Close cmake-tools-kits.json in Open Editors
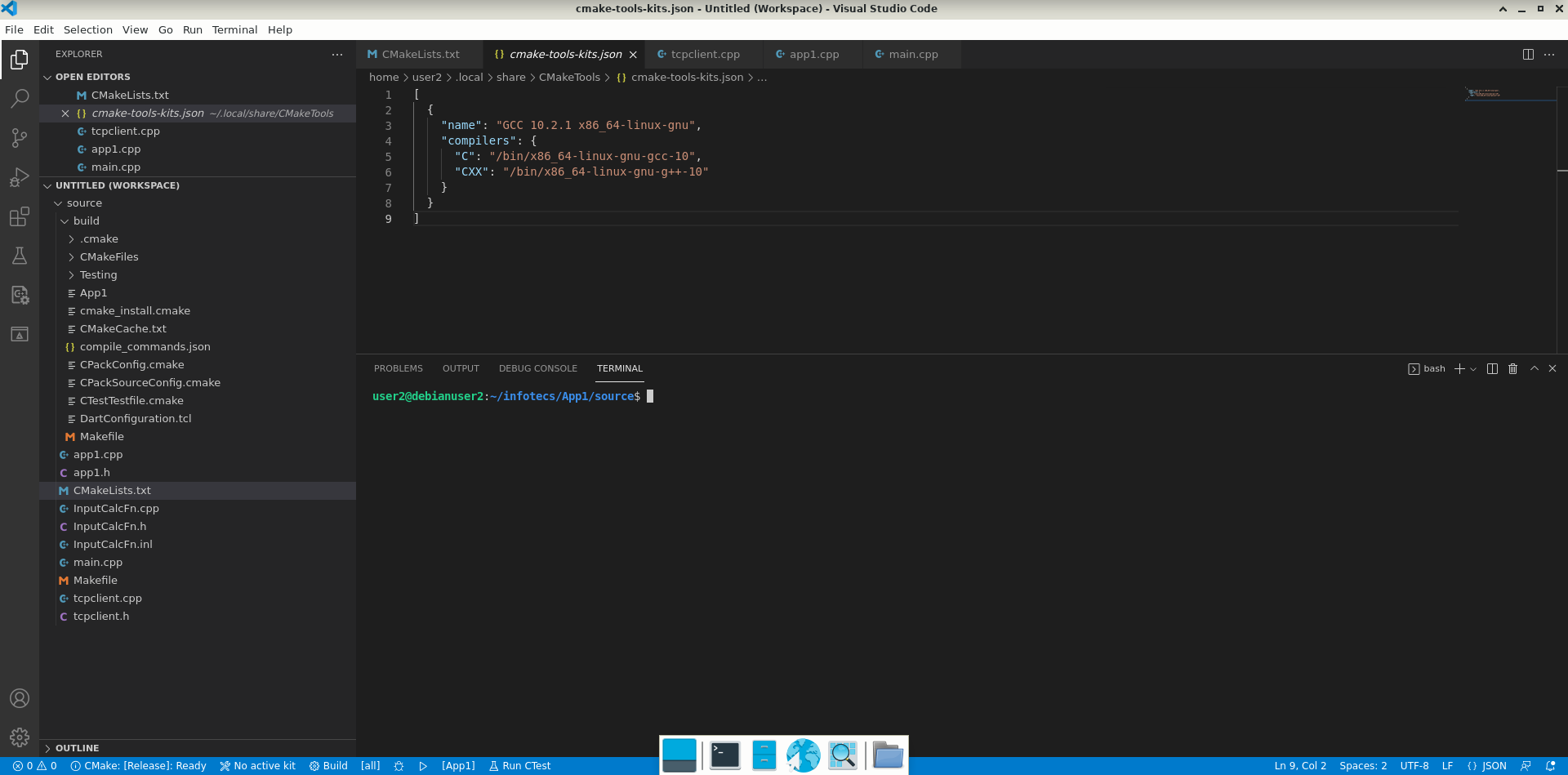This screenshot has height=775, width=1568. 65,114
